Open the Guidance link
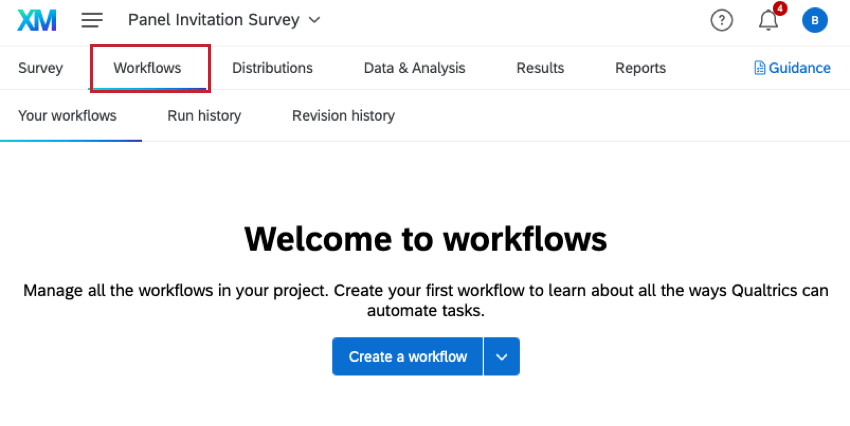This screenshot has height=426, width=850. coord(799,68)
